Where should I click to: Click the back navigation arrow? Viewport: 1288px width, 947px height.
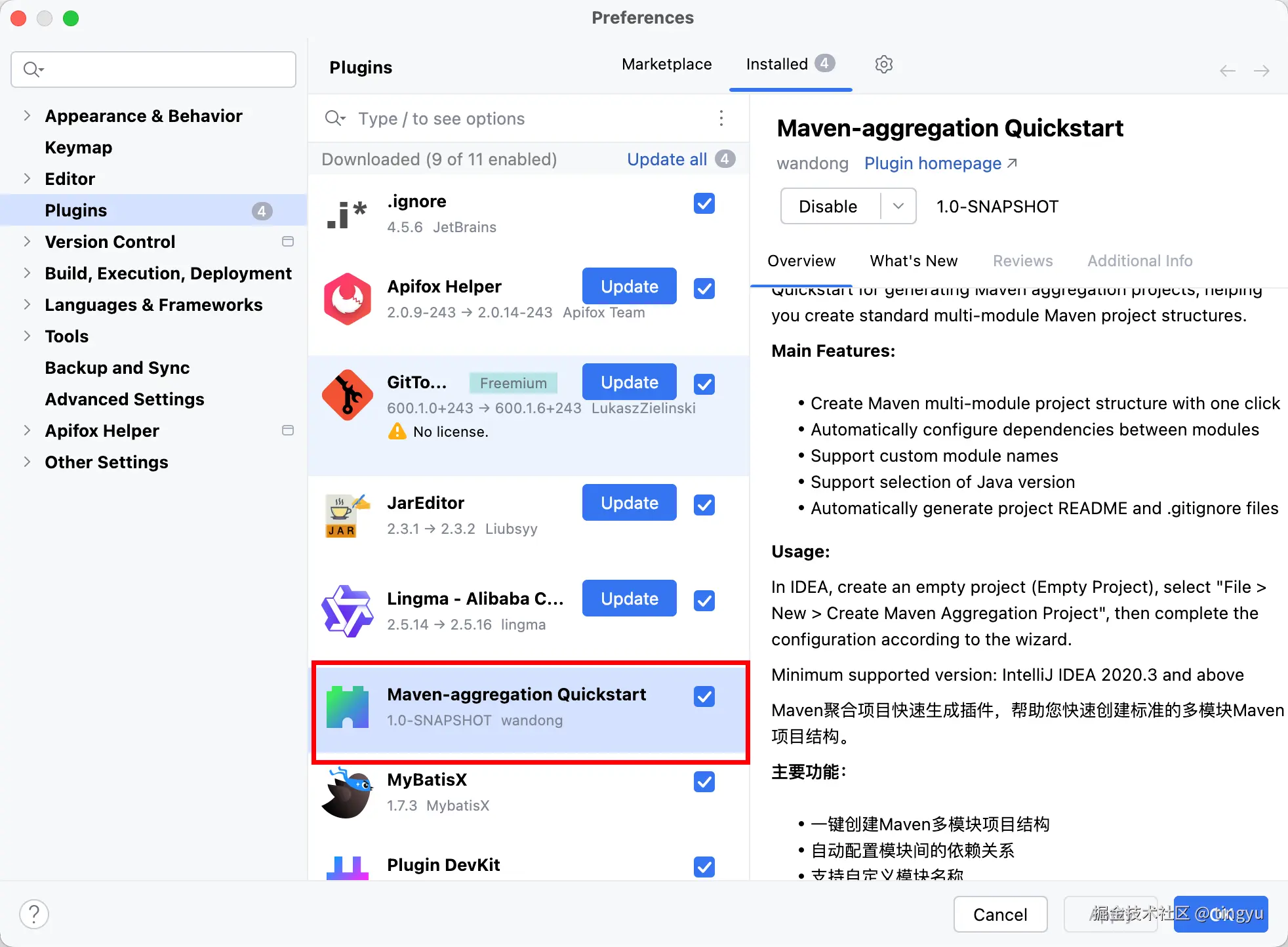click(1227, 71)
